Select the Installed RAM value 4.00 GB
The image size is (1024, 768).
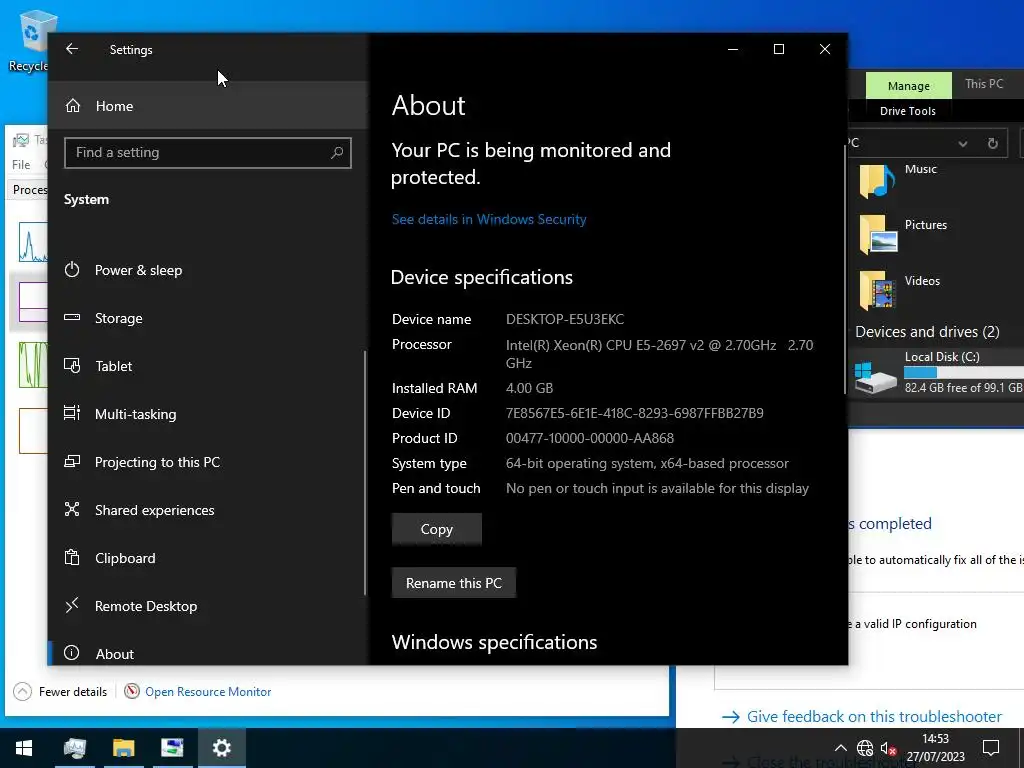[530, 388]
